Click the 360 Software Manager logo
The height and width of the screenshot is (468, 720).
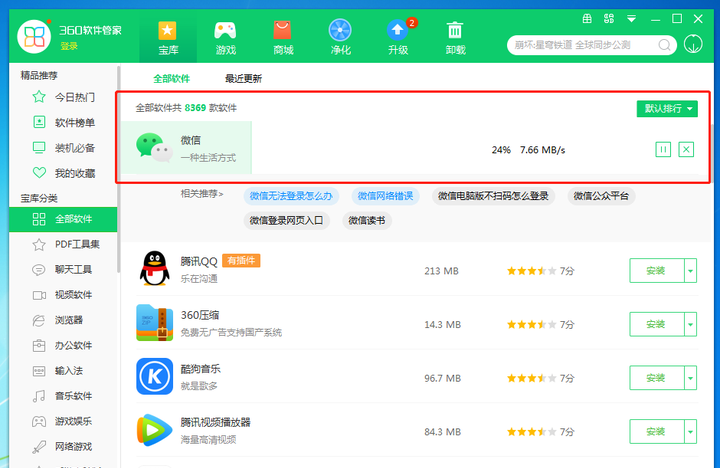34,36
